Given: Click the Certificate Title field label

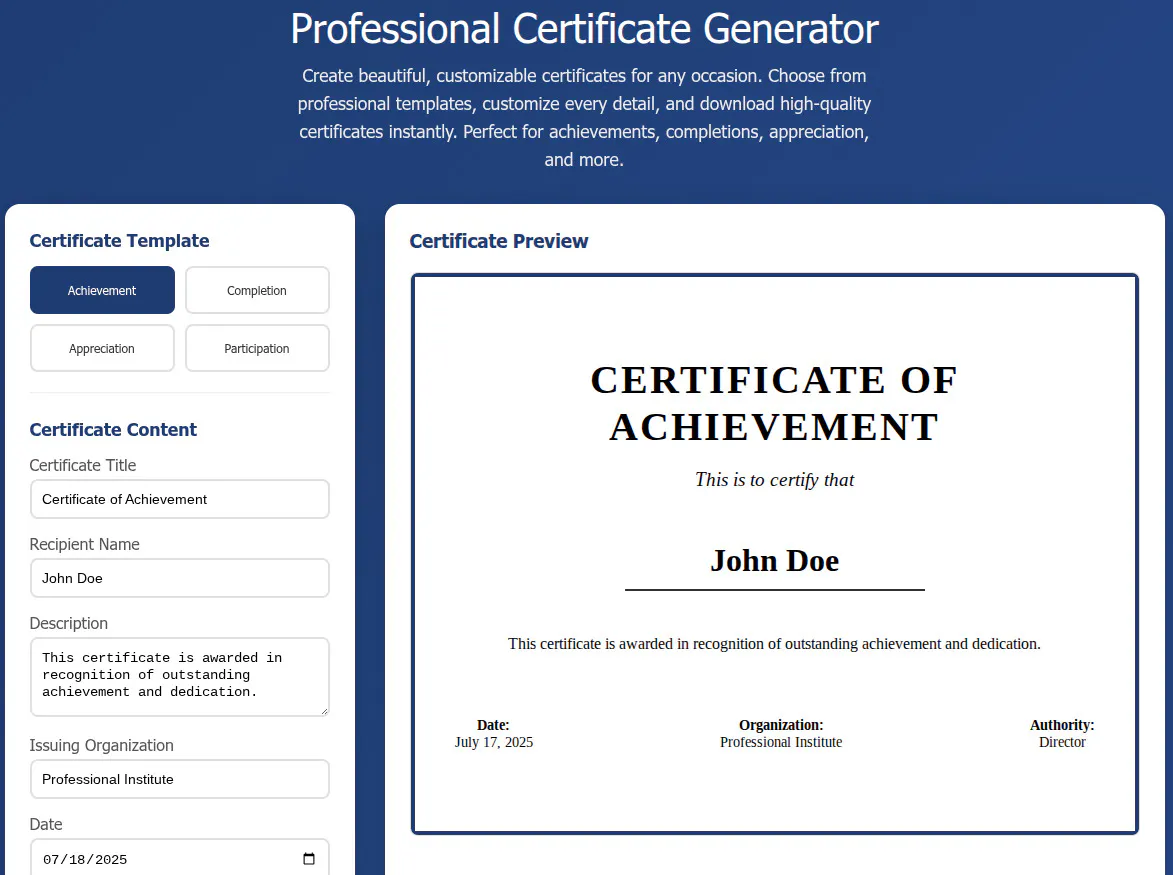Looking at the screenshot, I should pos(83,465).
